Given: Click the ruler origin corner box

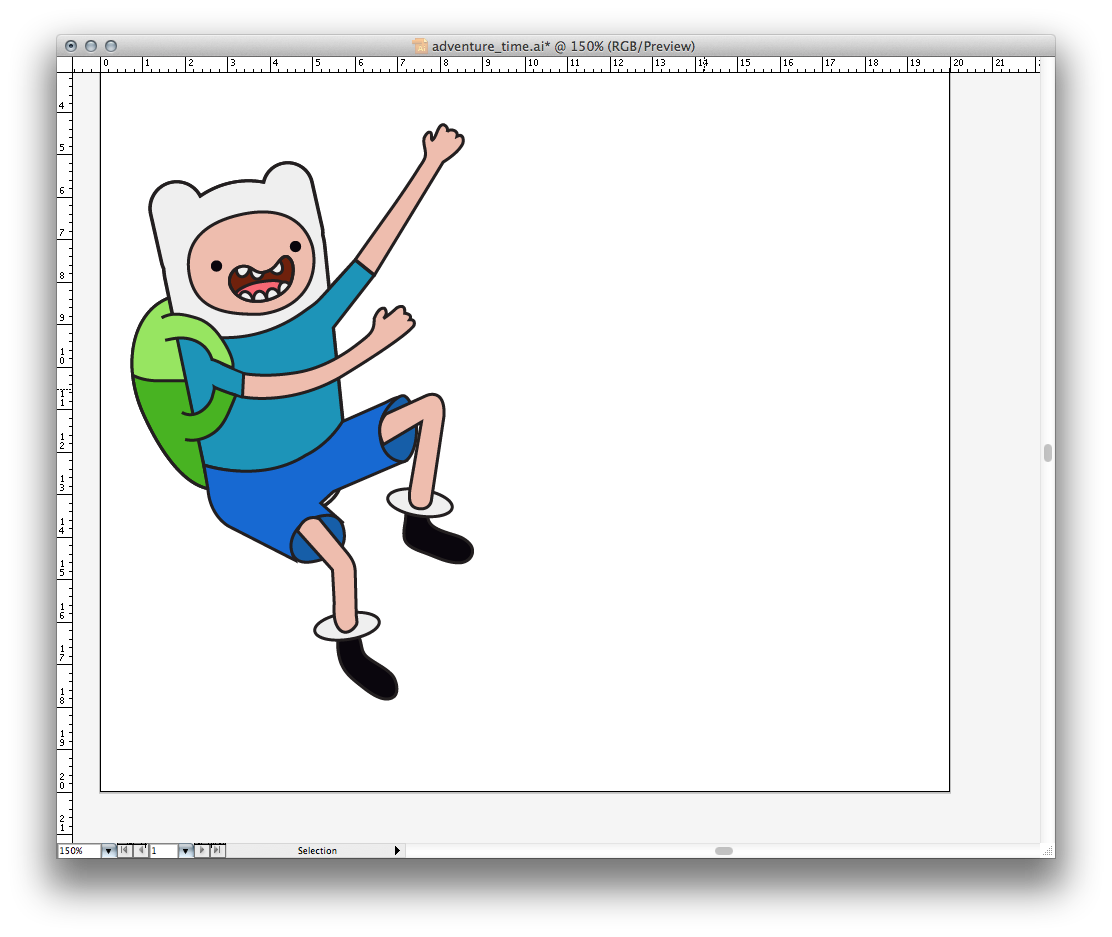Looking at the screenshot, I should (x=65, y=64).
